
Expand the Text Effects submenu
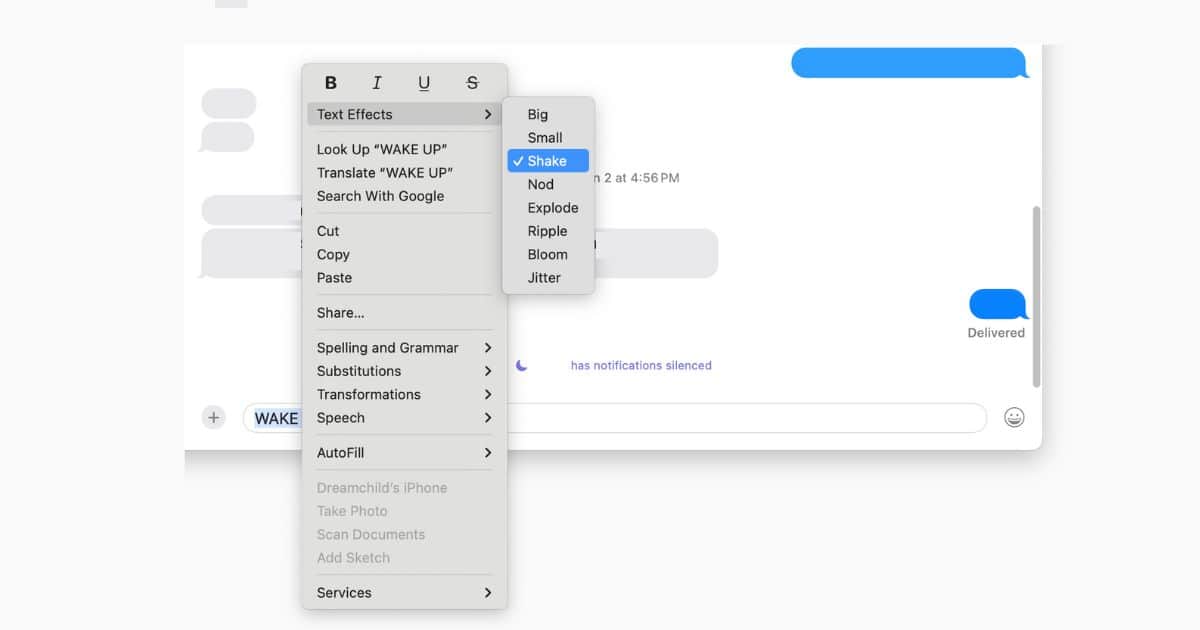(404, 115)
